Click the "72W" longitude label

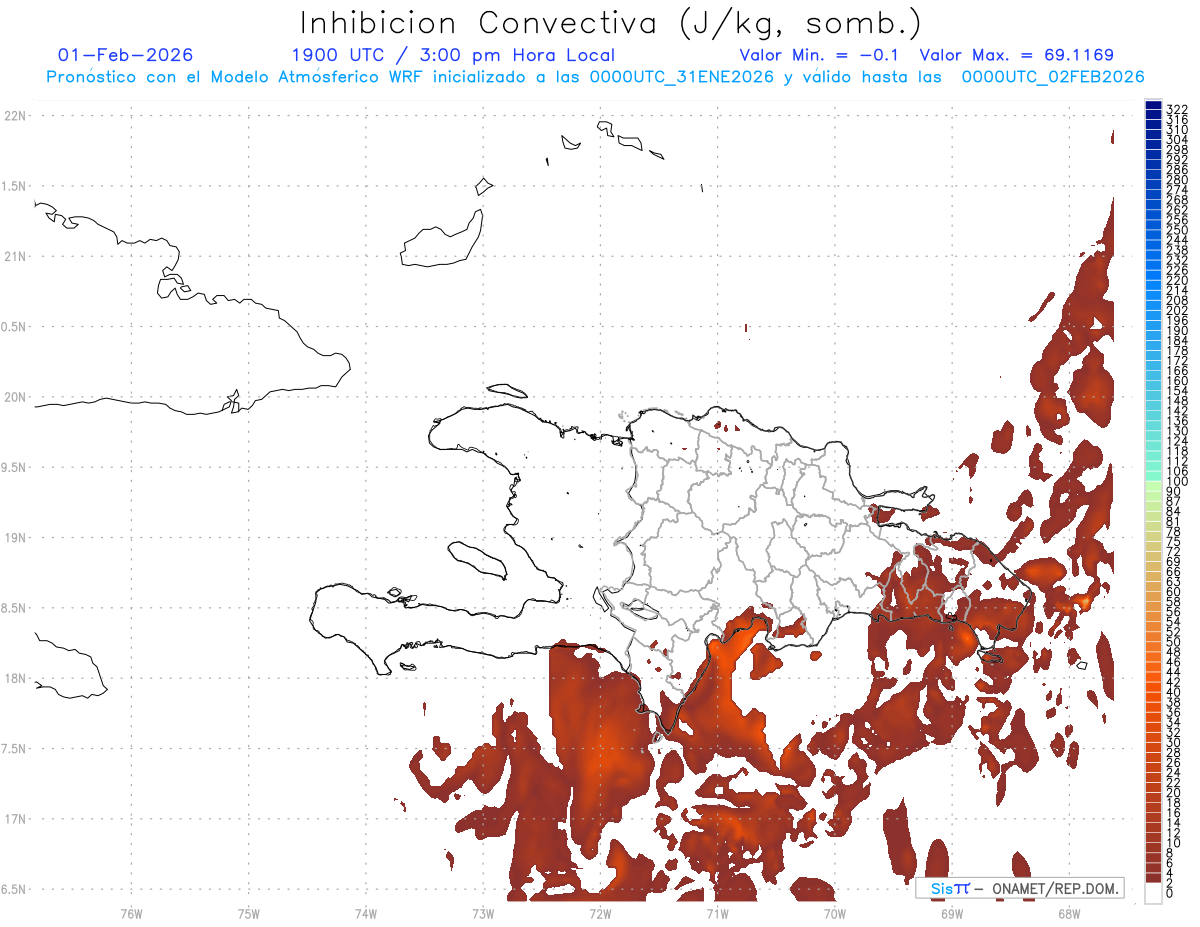coord(600,913)
